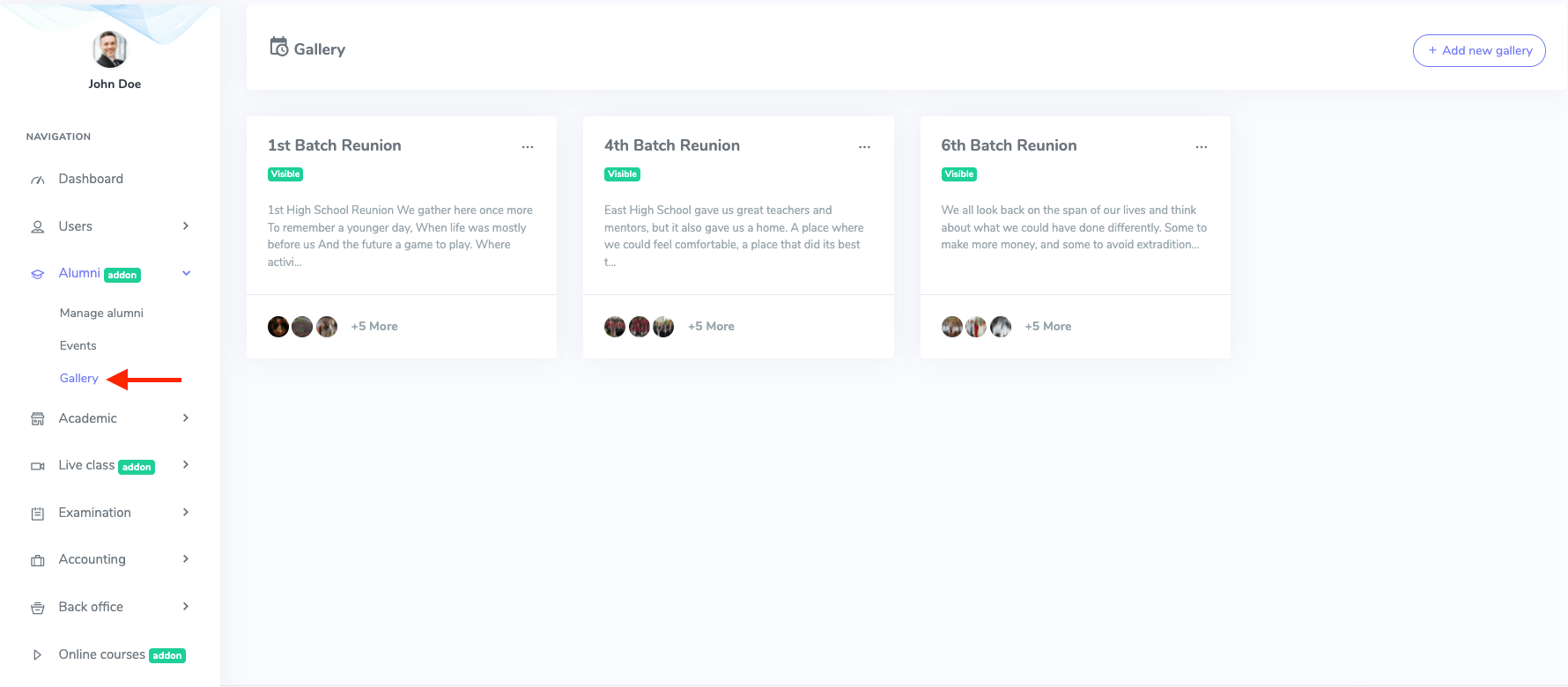Click the Alumni graduation cap icon
1568x687 pixels.
click(38, 274)
